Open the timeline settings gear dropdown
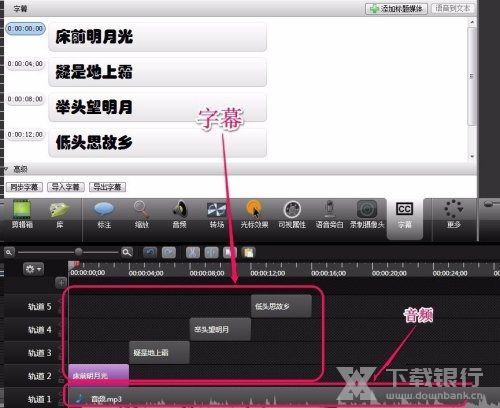The height and width of the screenshot is (408, 500). [x=33, y=269]
